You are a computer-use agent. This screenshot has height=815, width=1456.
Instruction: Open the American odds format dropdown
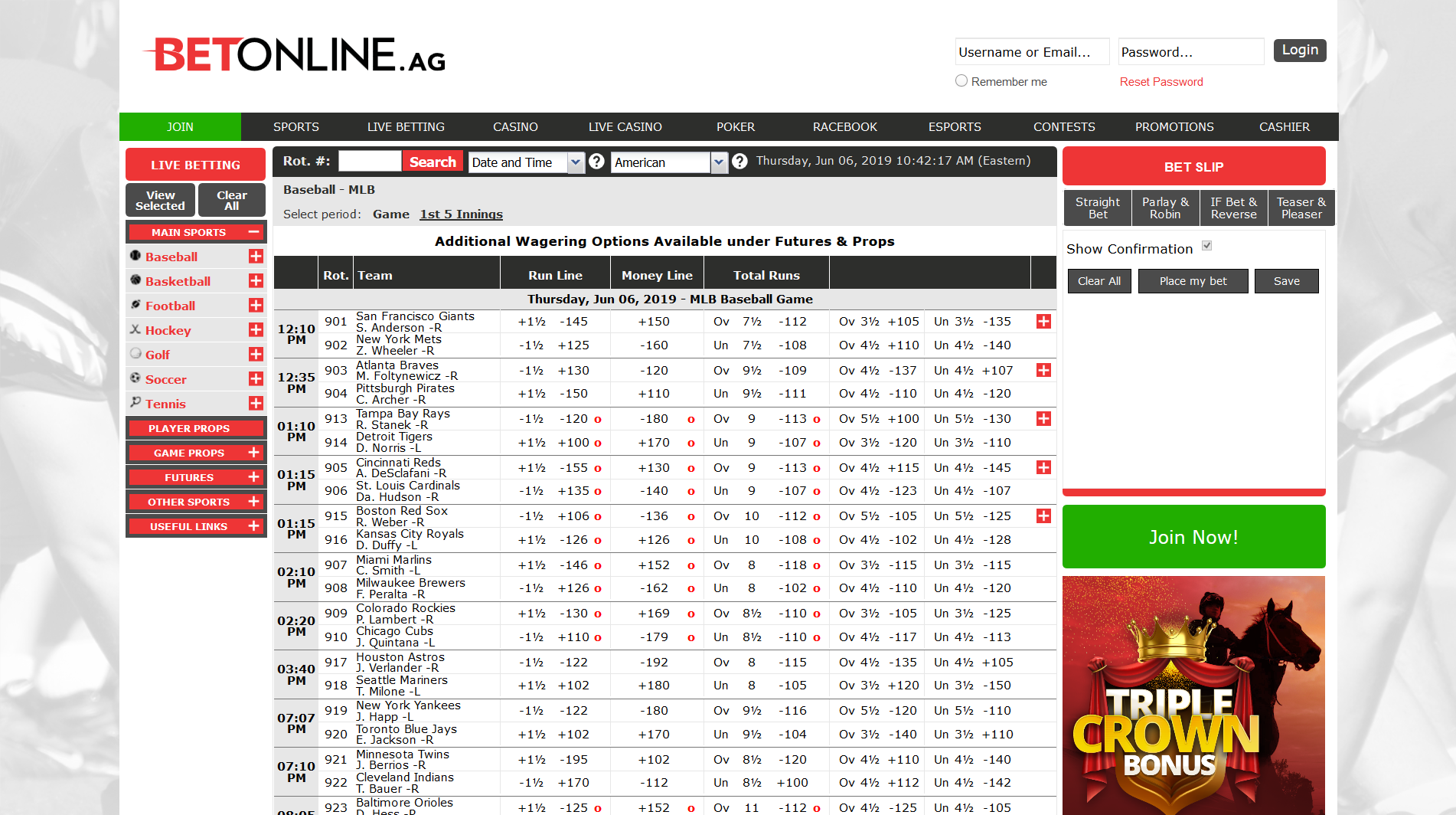coord(668,162)
